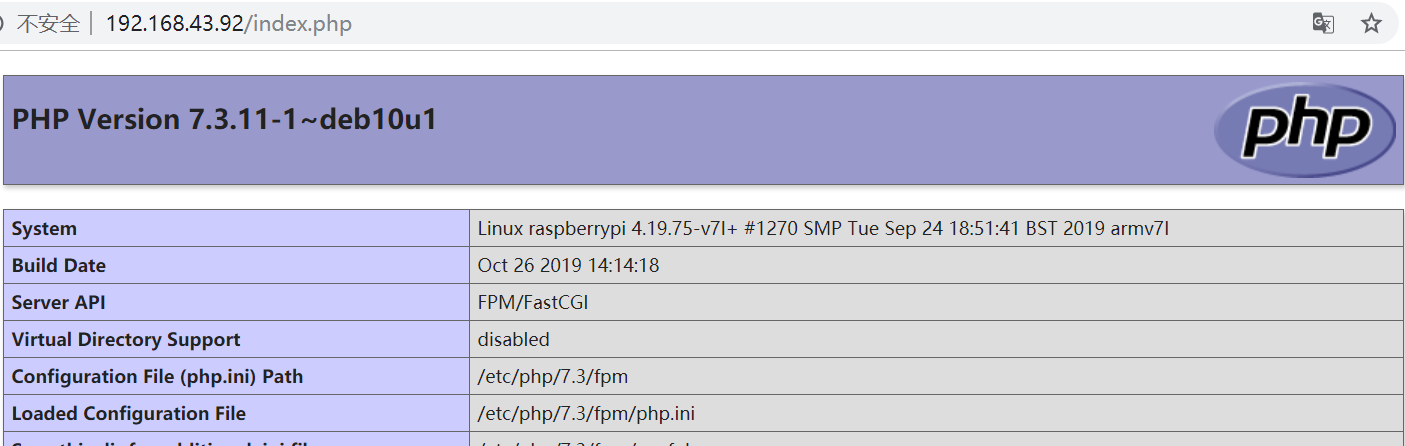The width and height of the screenshot is (1405, 446).
Task: Click the /etc/php/7.3/fpm path value
Action: (553, 377)
